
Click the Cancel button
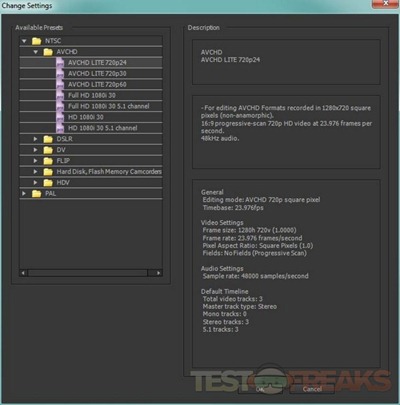tap(312, 389)
